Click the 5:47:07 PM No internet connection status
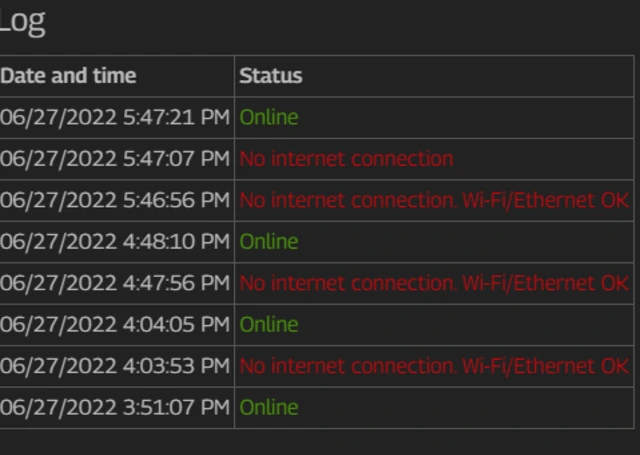This screenshot has width=640, height=455. tap(346, 159)
